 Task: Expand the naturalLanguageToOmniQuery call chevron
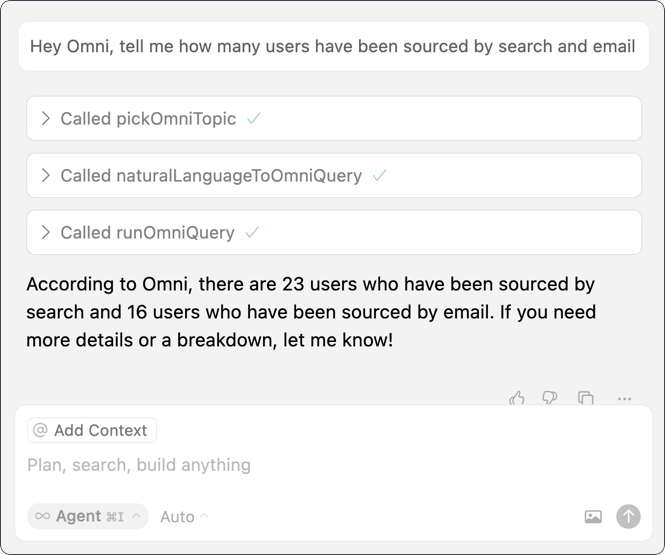click(45, 175)
